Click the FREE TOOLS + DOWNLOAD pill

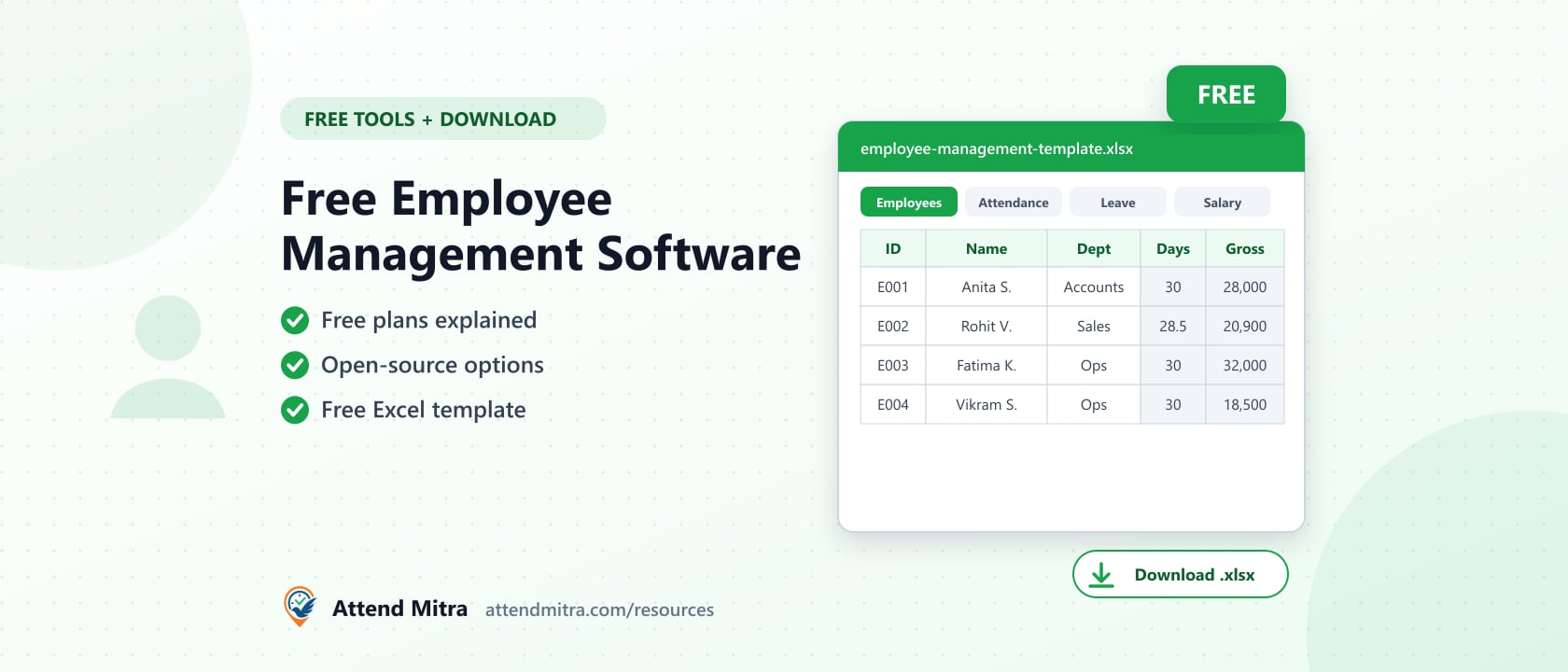pyautogui.click(x=443, y=119)
